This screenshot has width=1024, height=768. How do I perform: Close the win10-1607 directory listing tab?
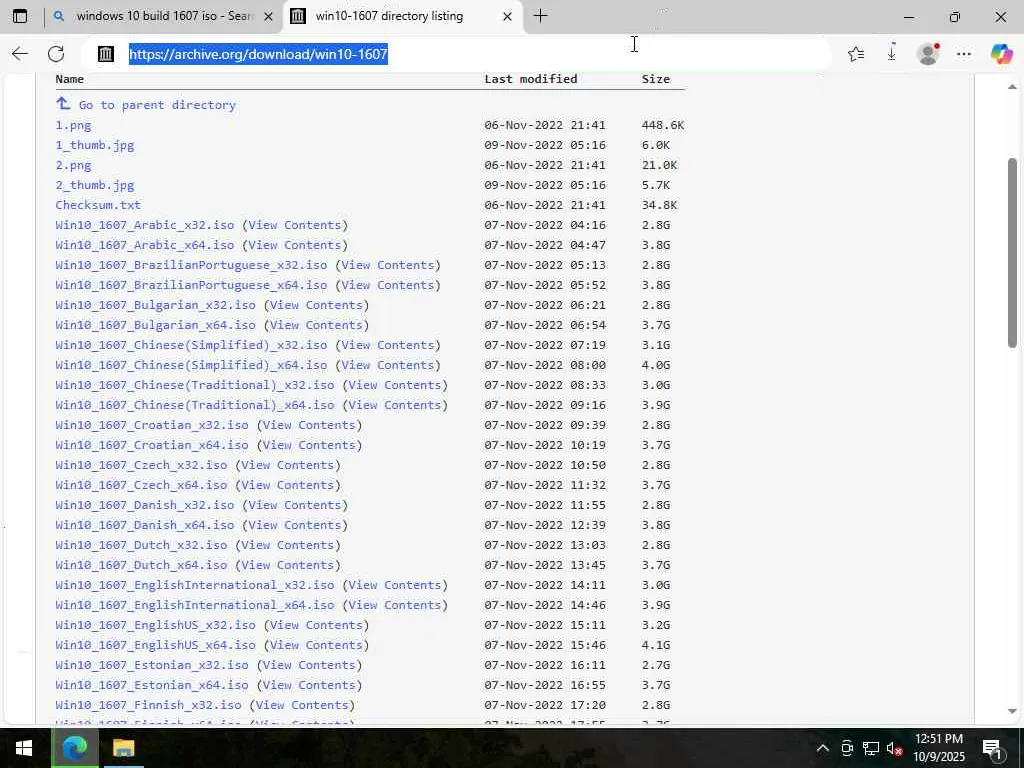[x=507, y=17]
